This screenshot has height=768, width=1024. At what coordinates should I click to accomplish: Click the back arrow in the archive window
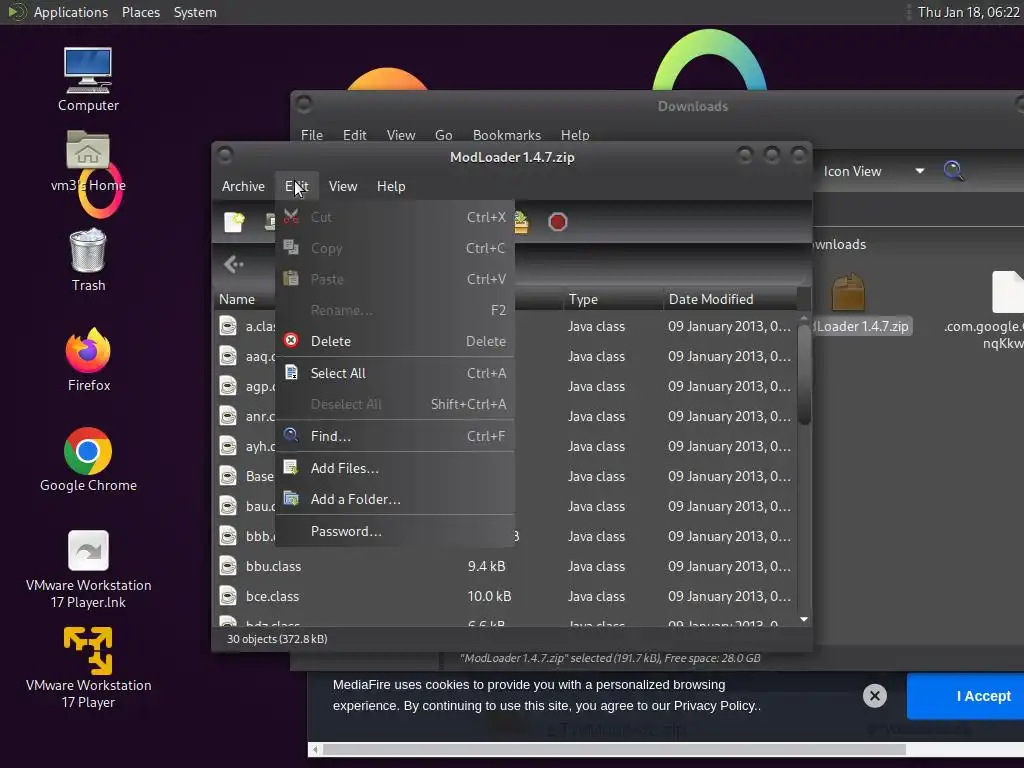233,264
